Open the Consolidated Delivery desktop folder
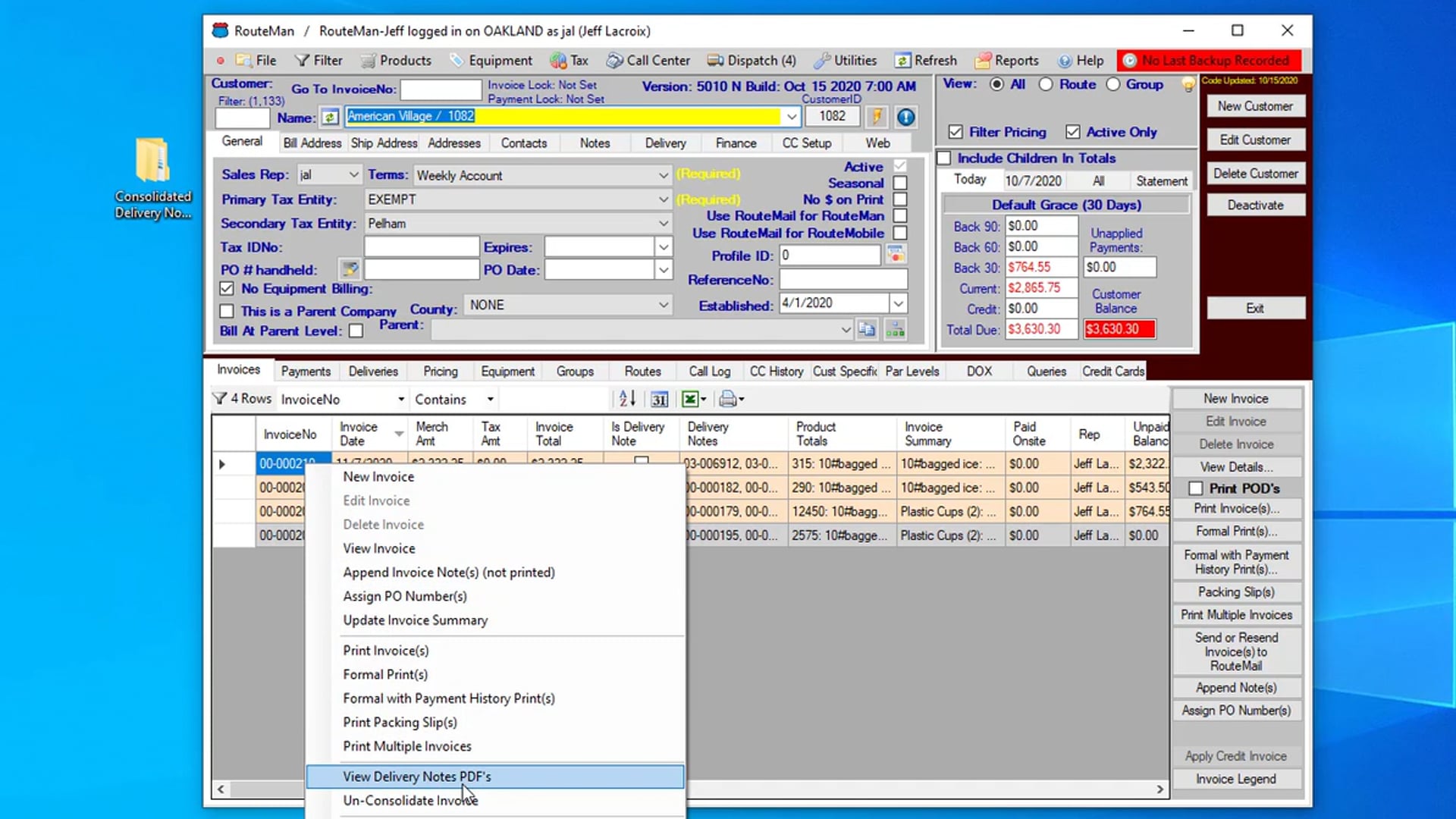This screenshot has height=819, width=1456. pos(152,178)
